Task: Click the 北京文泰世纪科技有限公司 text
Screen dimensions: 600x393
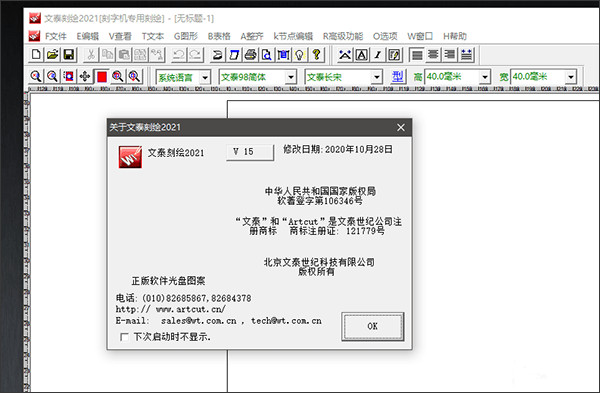Action: [x=319, y=262]
